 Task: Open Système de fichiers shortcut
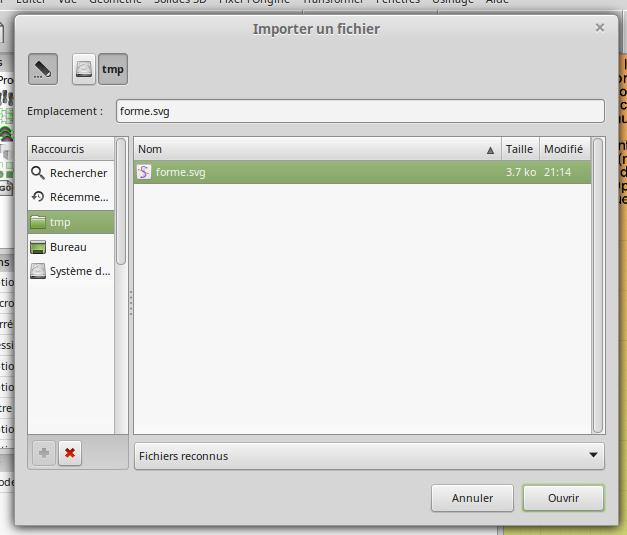(70, 271)
